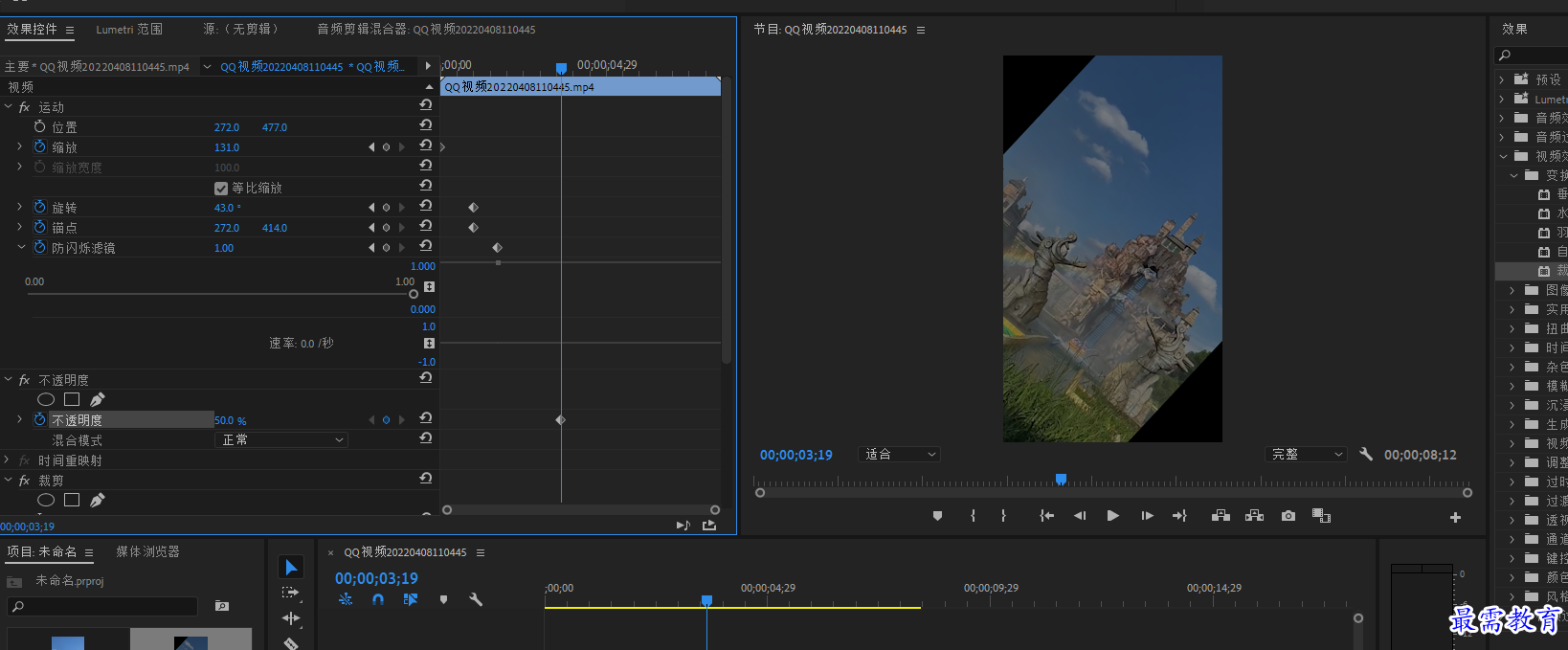
Task: Click the 50.0 % opacity value
Action: point(231,420)
